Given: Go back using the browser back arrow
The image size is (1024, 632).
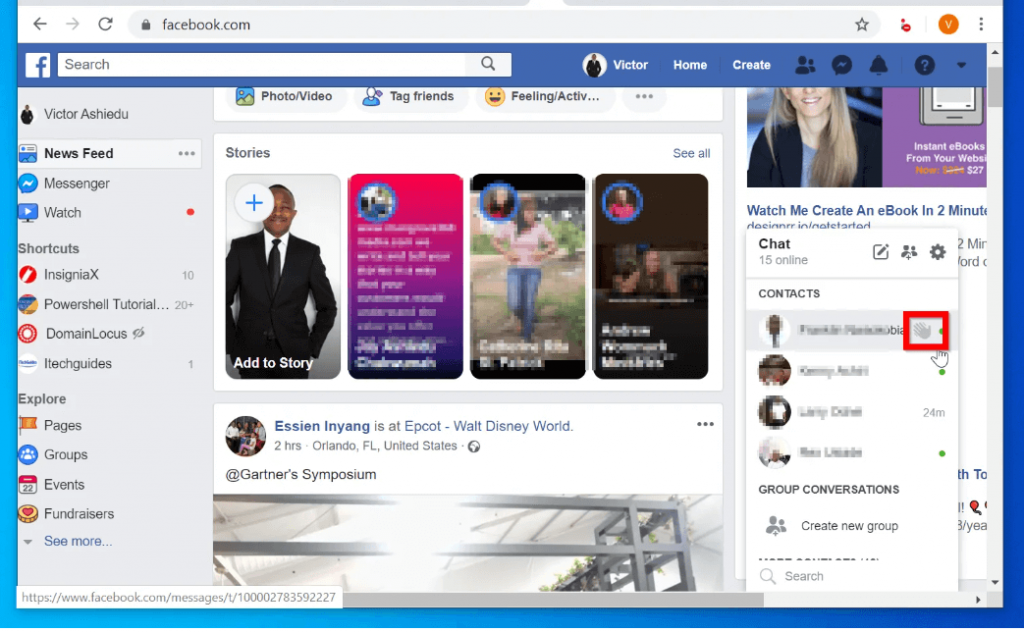Looking at the screenshot, I should click(x=40, y=25).
